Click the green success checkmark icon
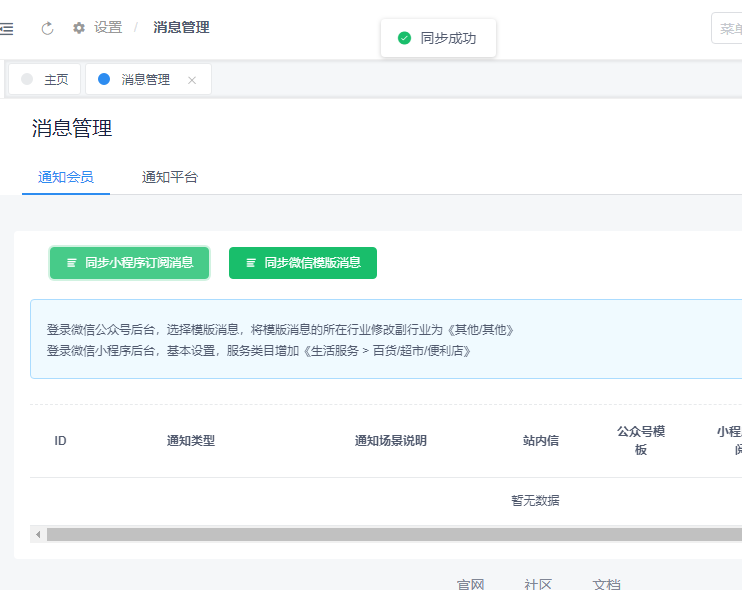The image size is (742, 590). 404,38
